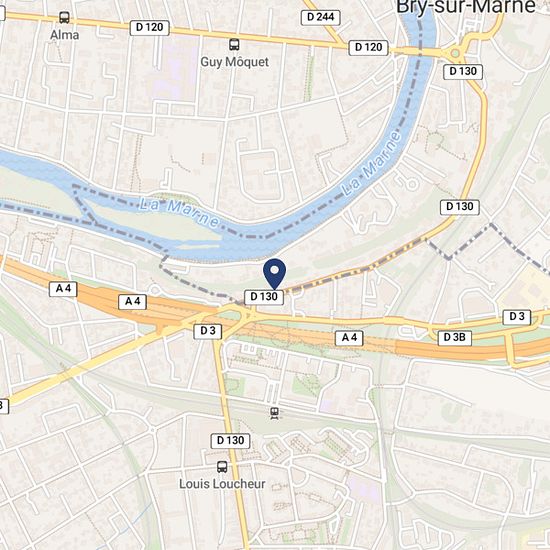The image size is (550, 550).
Task: Click the D 130 shield below the pin
Action: 264,297
